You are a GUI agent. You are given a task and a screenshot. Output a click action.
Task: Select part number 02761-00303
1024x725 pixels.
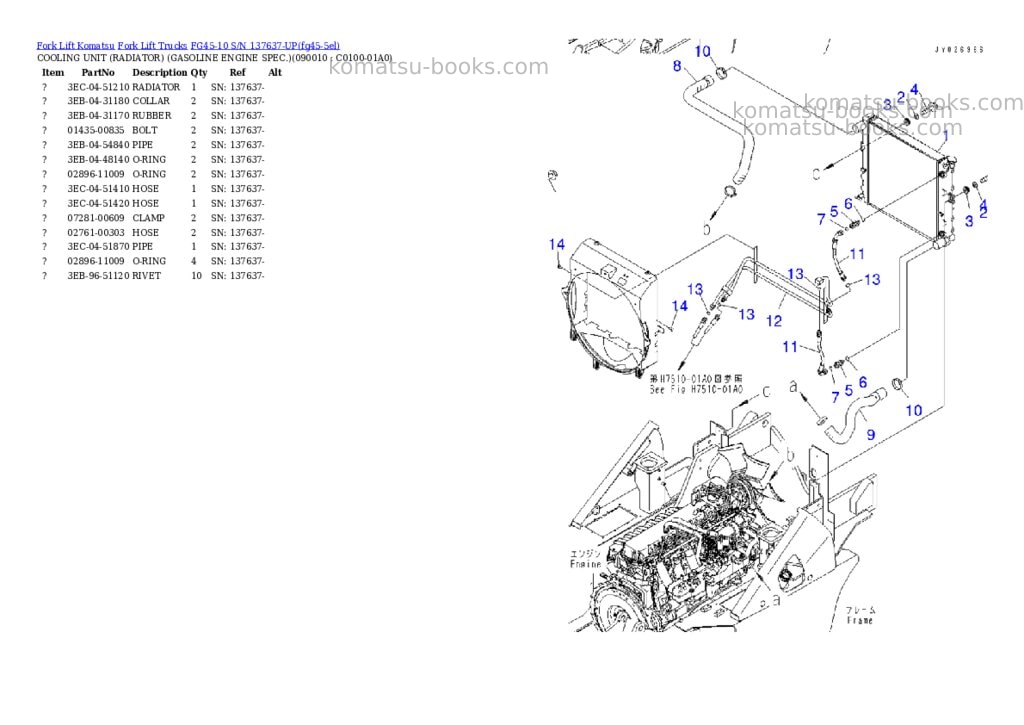95,233
